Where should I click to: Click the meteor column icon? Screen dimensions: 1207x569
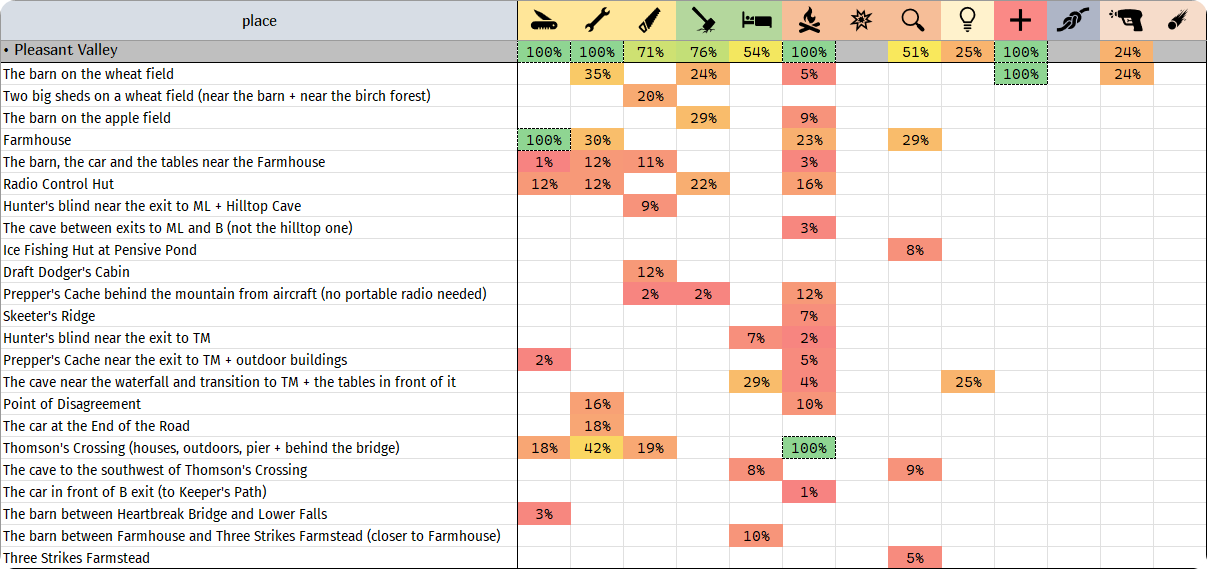(1179, 21)
